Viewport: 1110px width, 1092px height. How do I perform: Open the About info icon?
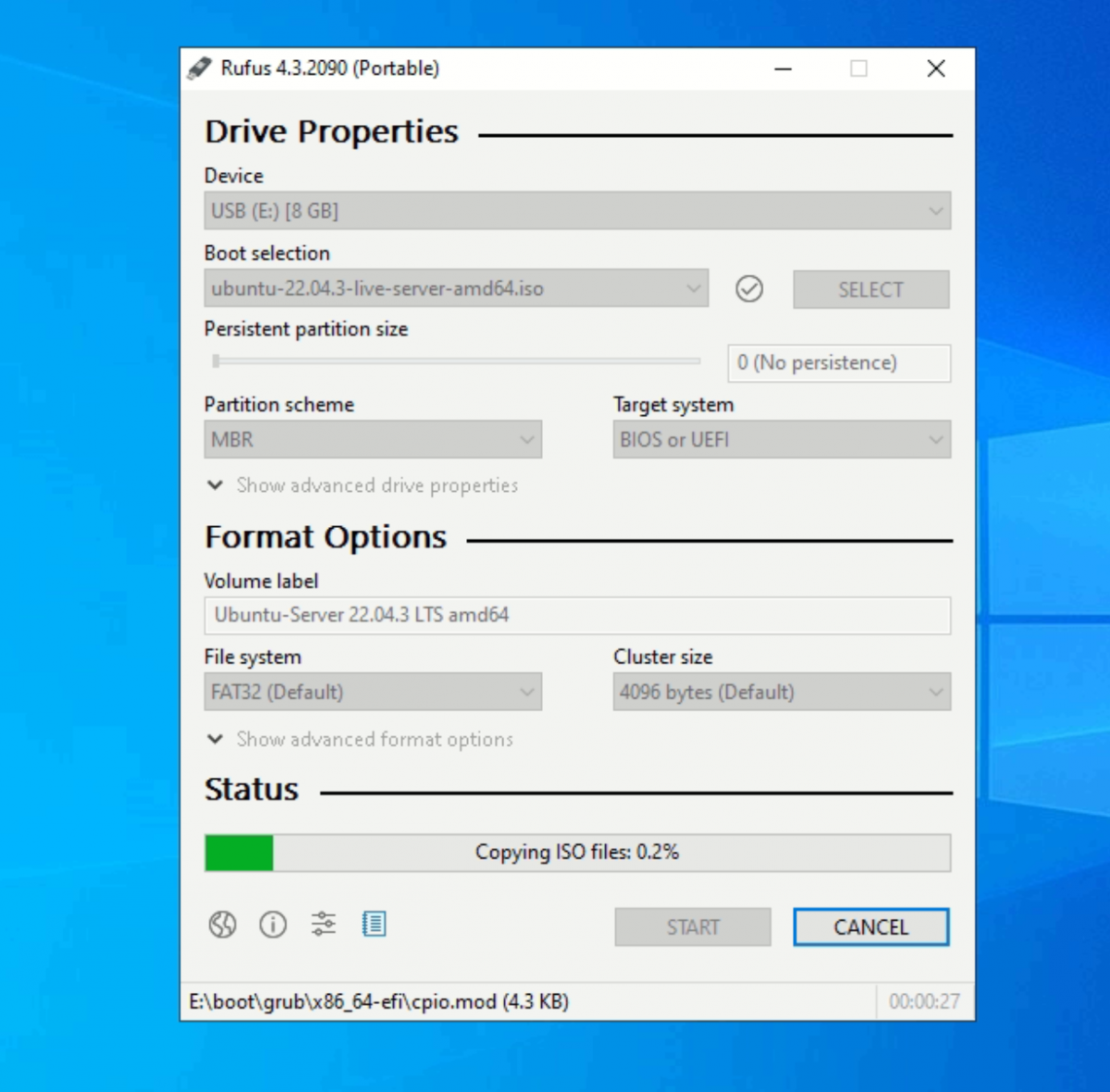pyautogui.click(x=273, y=924)
